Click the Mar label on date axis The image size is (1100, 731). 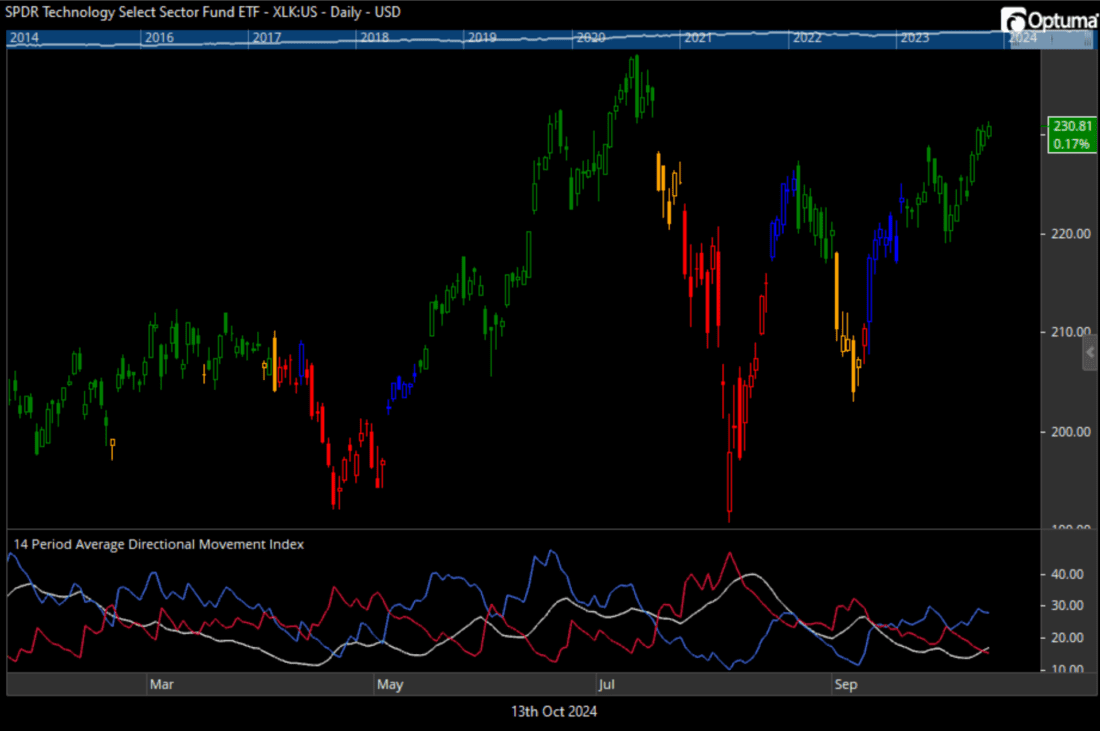pos(161,685)
